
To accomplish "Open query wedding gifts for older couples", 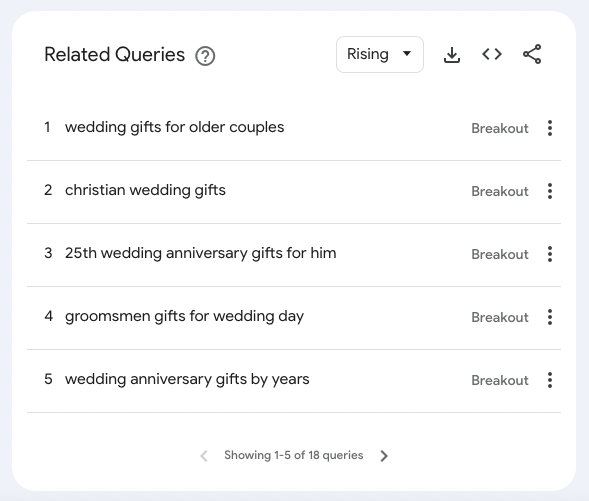I will [x=175, y=128].
